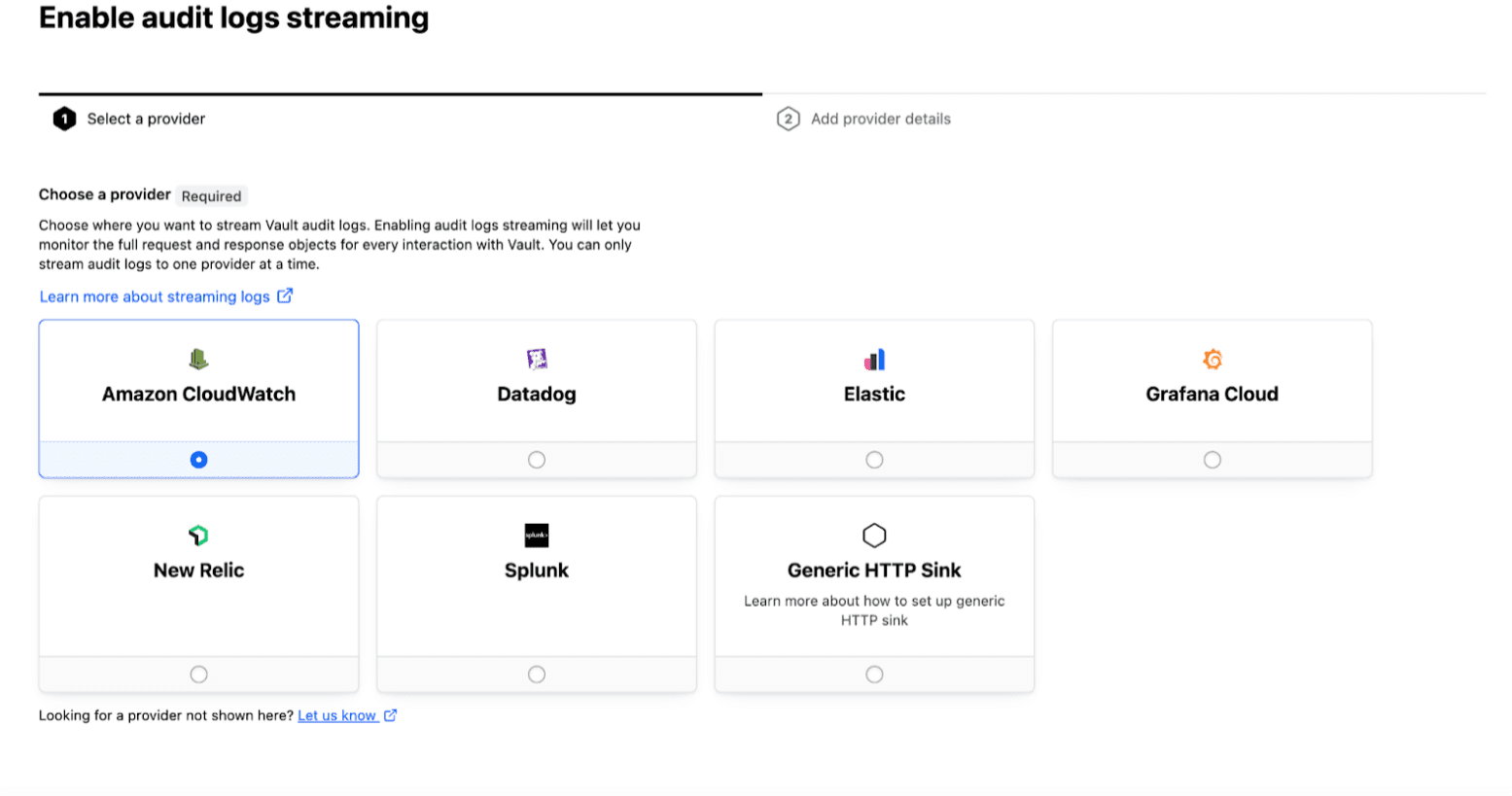1512x796 pixels.
Task: Select the Elastic radio button
Action: [873, 459]
